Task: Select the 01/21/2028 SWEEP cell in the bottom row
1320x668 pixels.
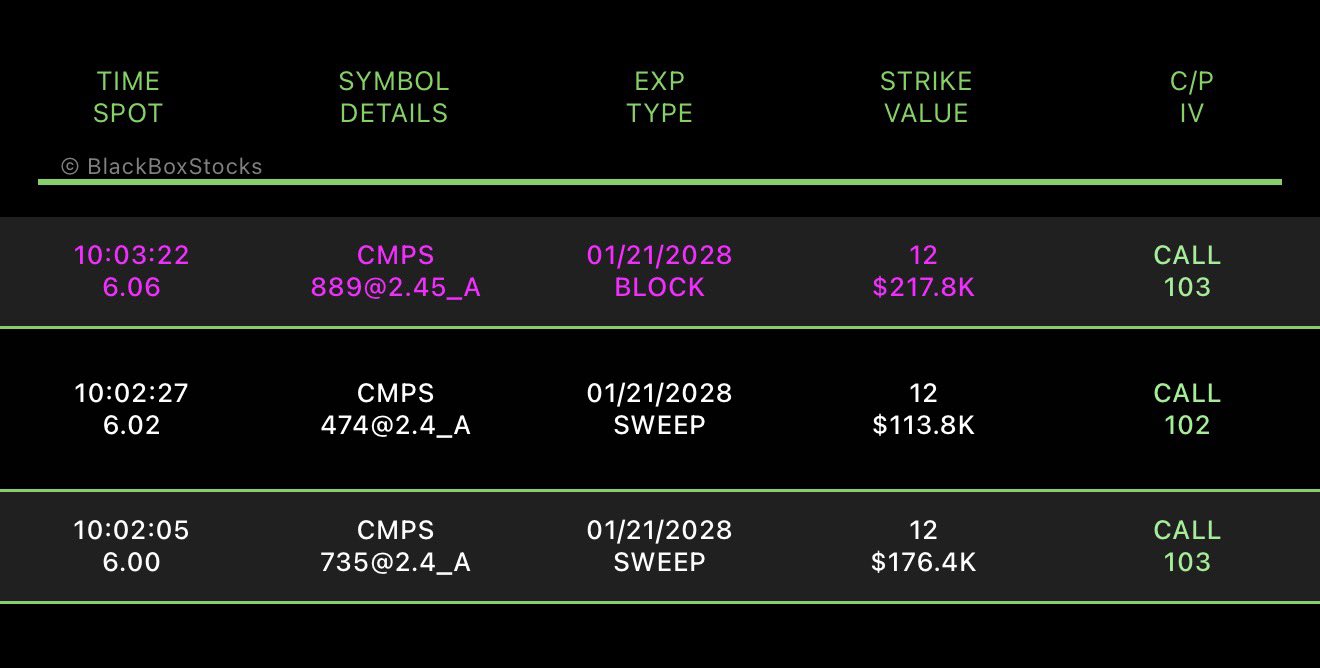Action: click(x=660, y=546)
